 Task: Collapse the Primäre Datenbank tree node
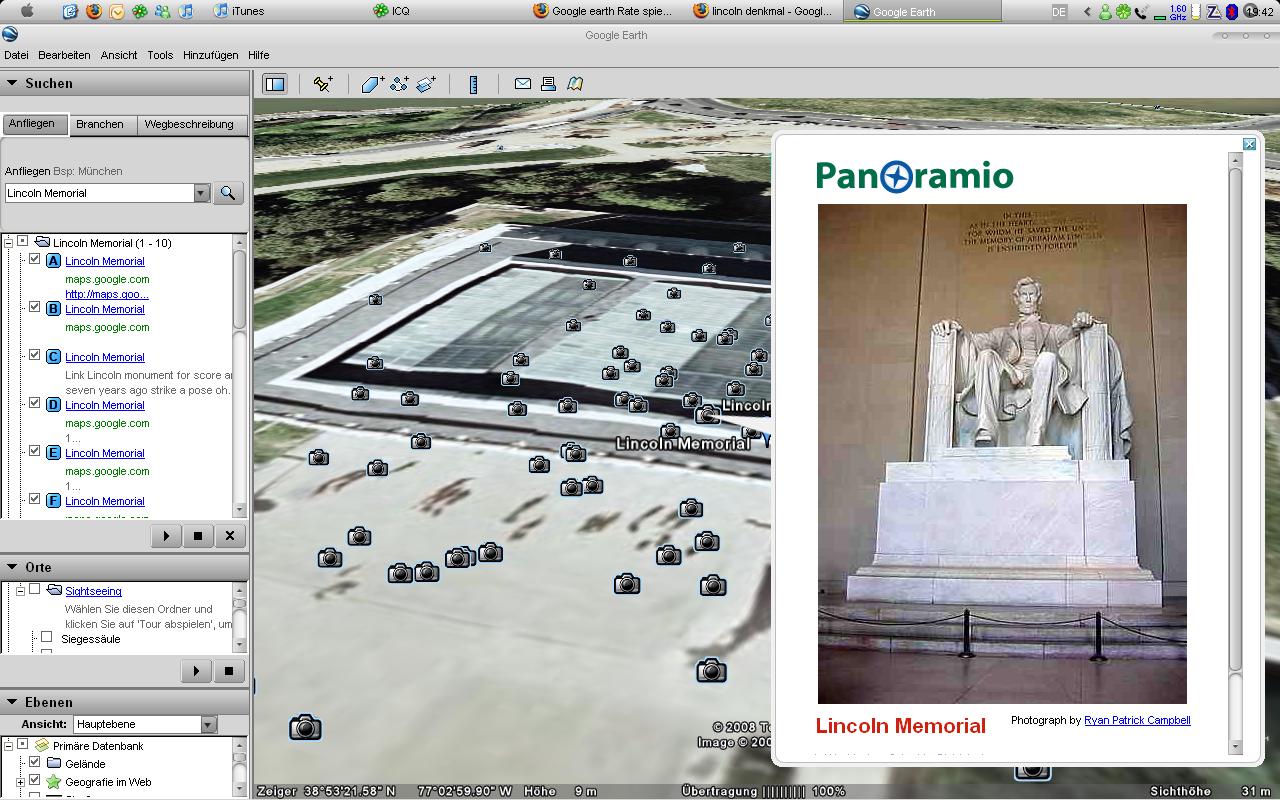point(8,746)
